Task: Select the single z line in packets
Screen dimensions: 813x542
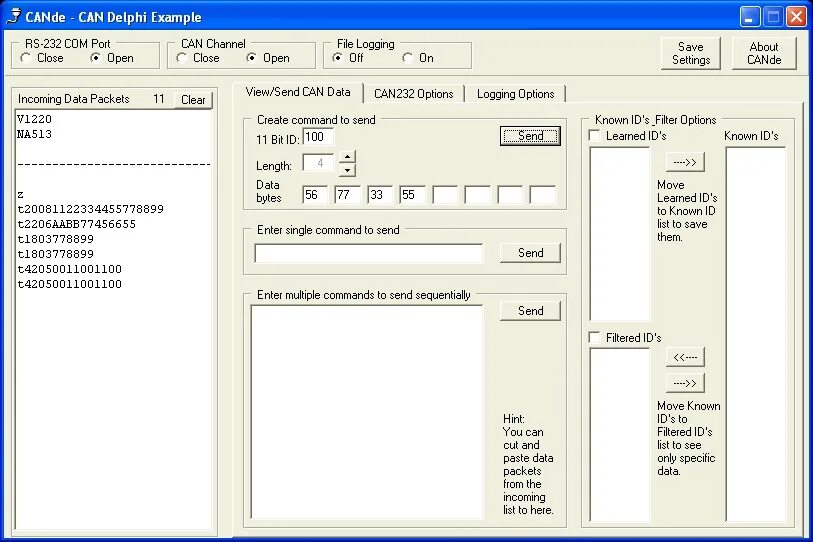Action: tap(20, 194)
